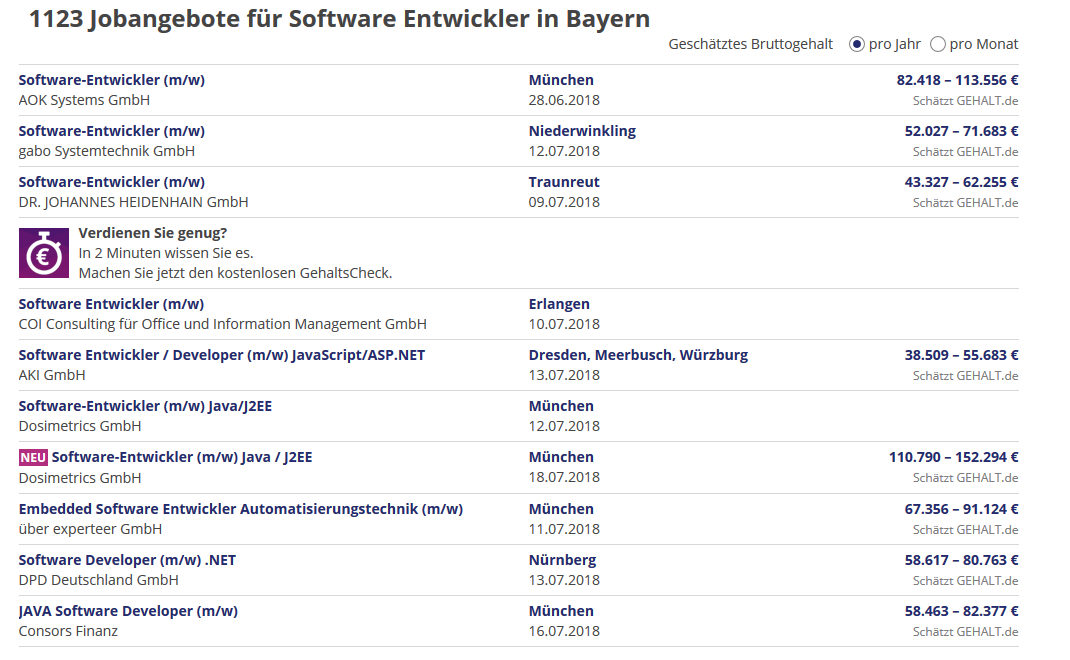Viewport: 1070px width, 660px height.
Task: Click the salary range 43.327 – 62.255 €
Action: pyautogui.click(x=961, y=182)
